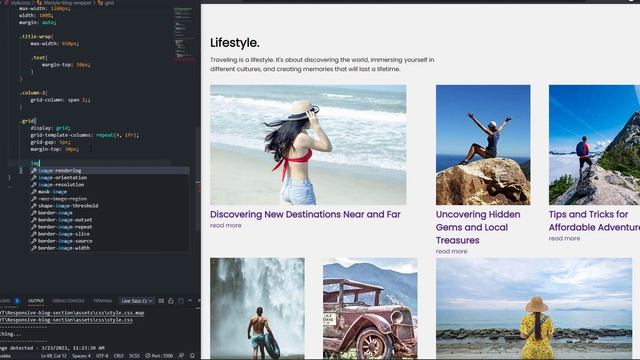Switch to the OUTPUT panel tab
This screenshot has width=640, height=360.
[36, 301]
